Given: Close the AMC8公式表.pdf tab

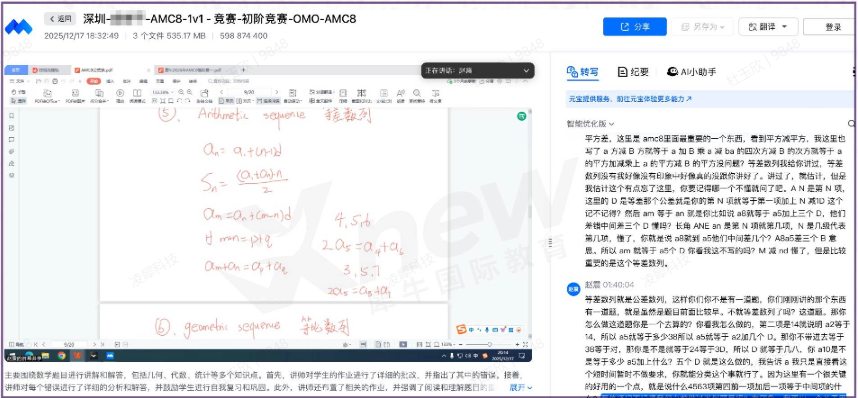Looking at the screenshot, I should (148, 70).
